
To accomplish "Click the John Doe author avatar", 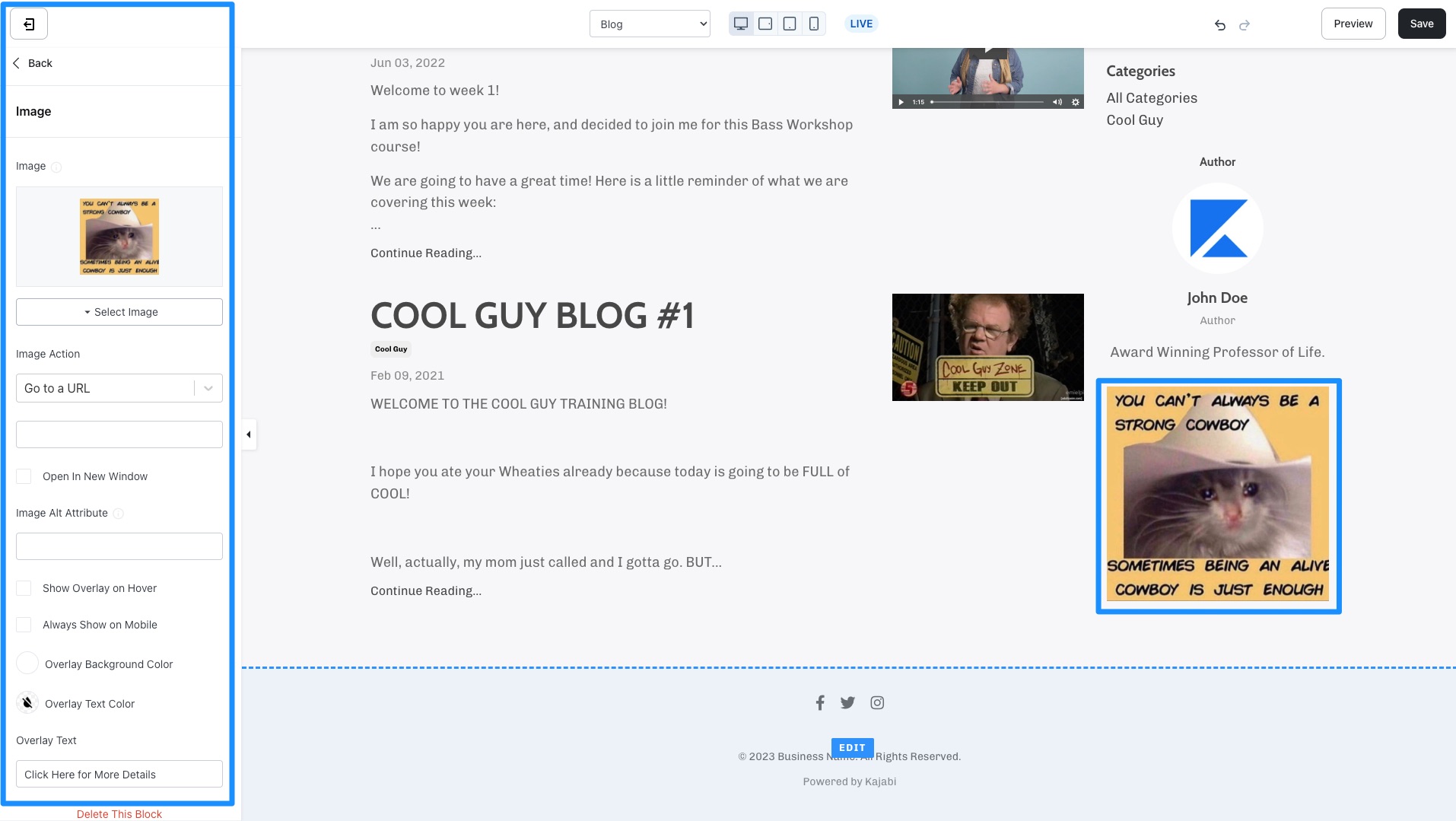I will tap(1217, 228).
